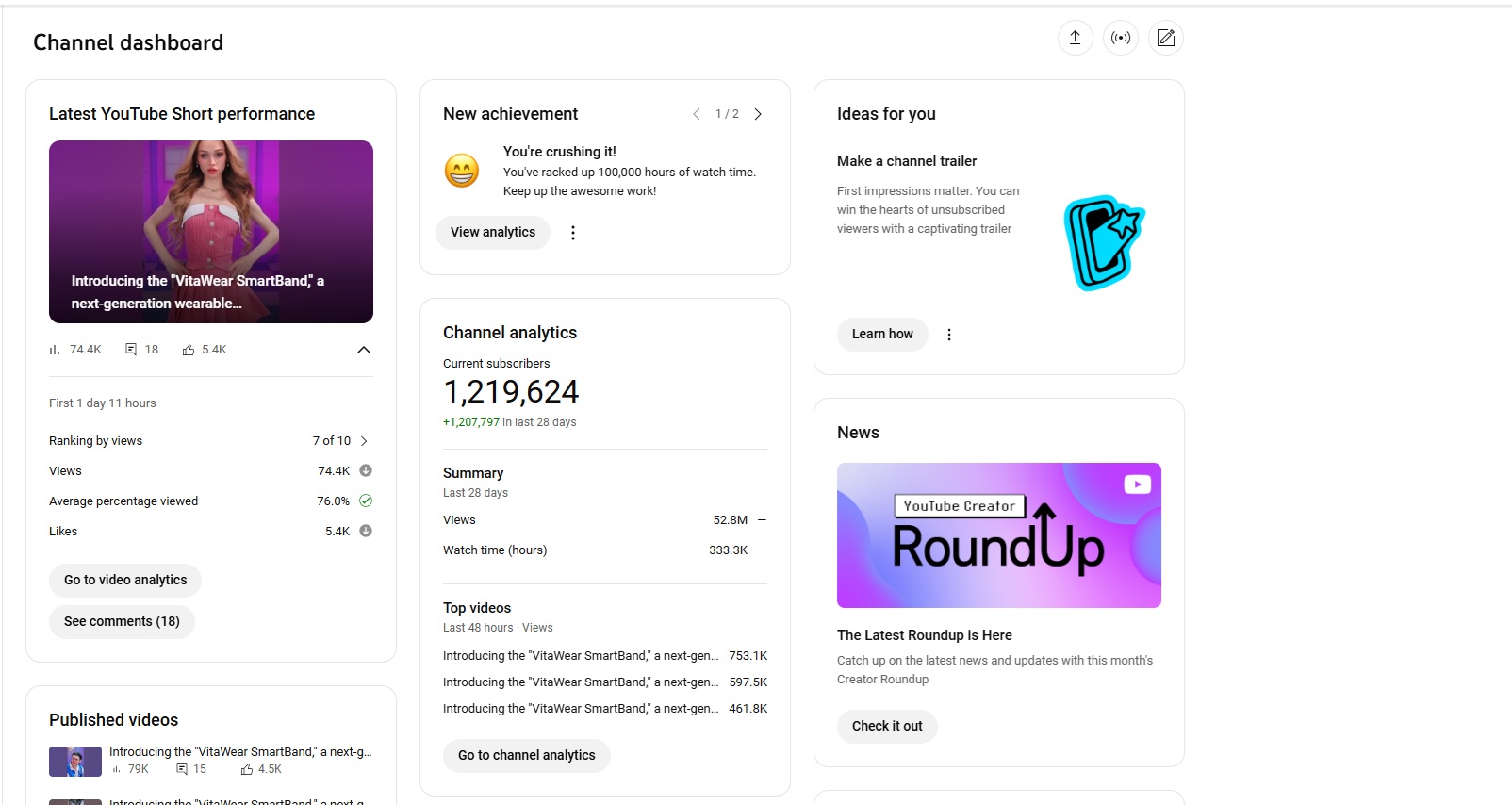The image size is (1512, 805).
Task: Click the green checkmark beside Average percentage viewed
Action: tap(366, 501)
